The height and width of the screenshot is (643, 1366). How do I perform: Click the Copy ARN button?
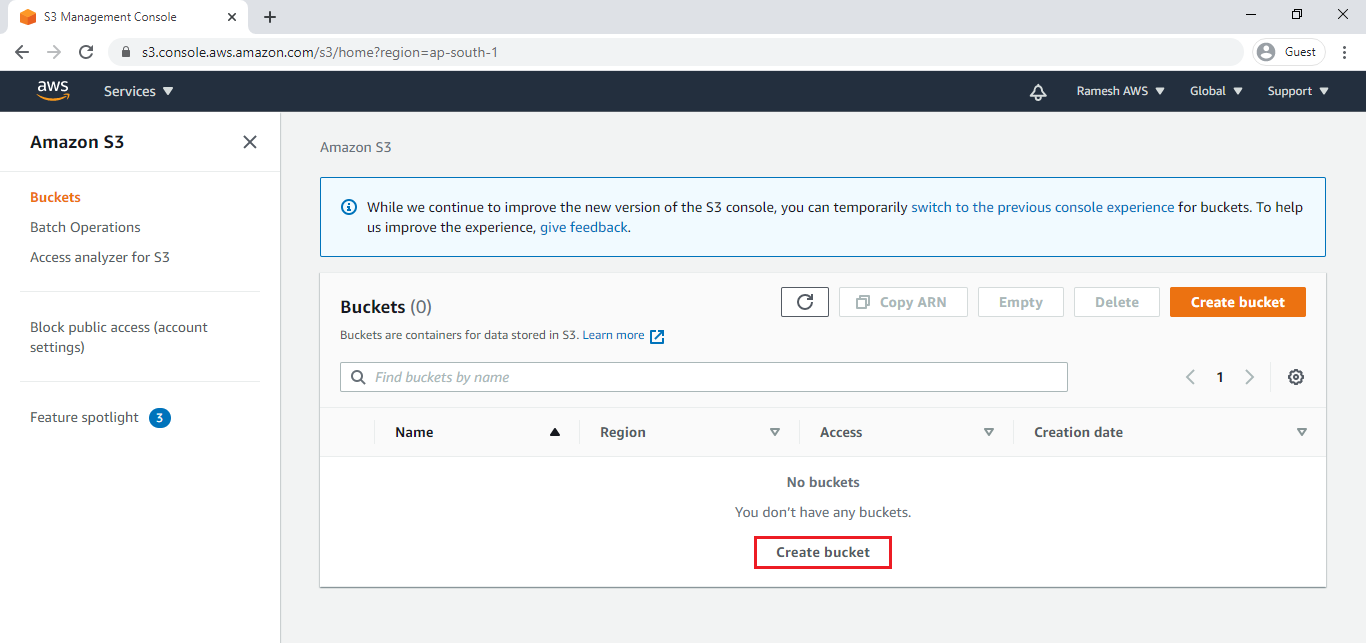click(905, 302)
